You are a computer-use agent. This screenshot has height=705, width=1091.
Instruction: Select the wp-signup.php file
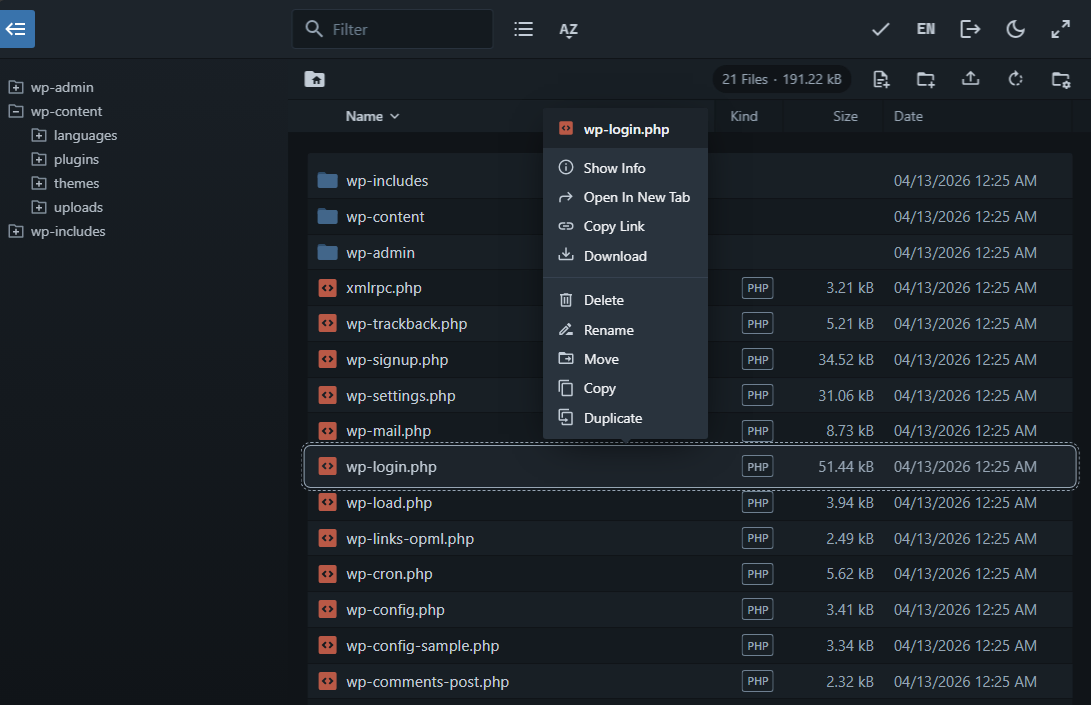coord(690,360)
